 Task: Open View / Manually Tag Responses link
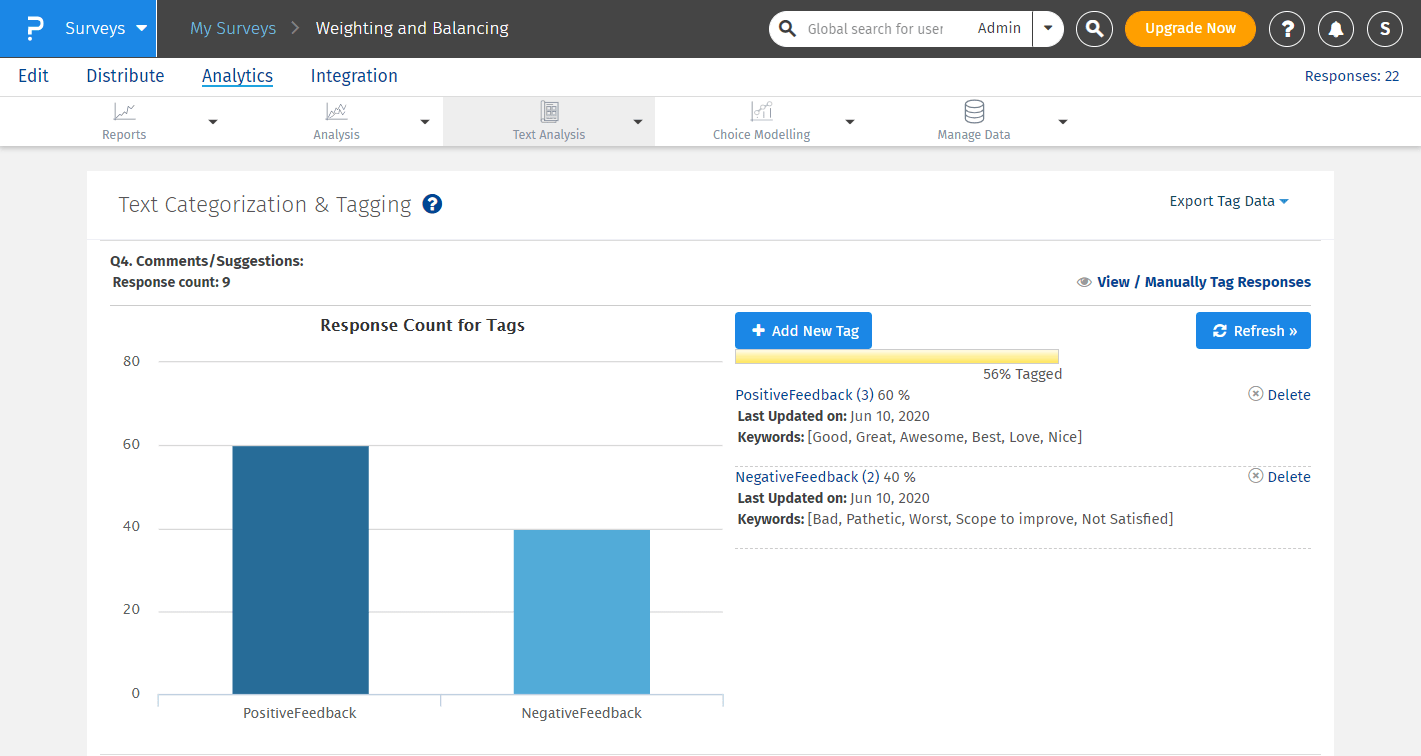coord(1203,282)
